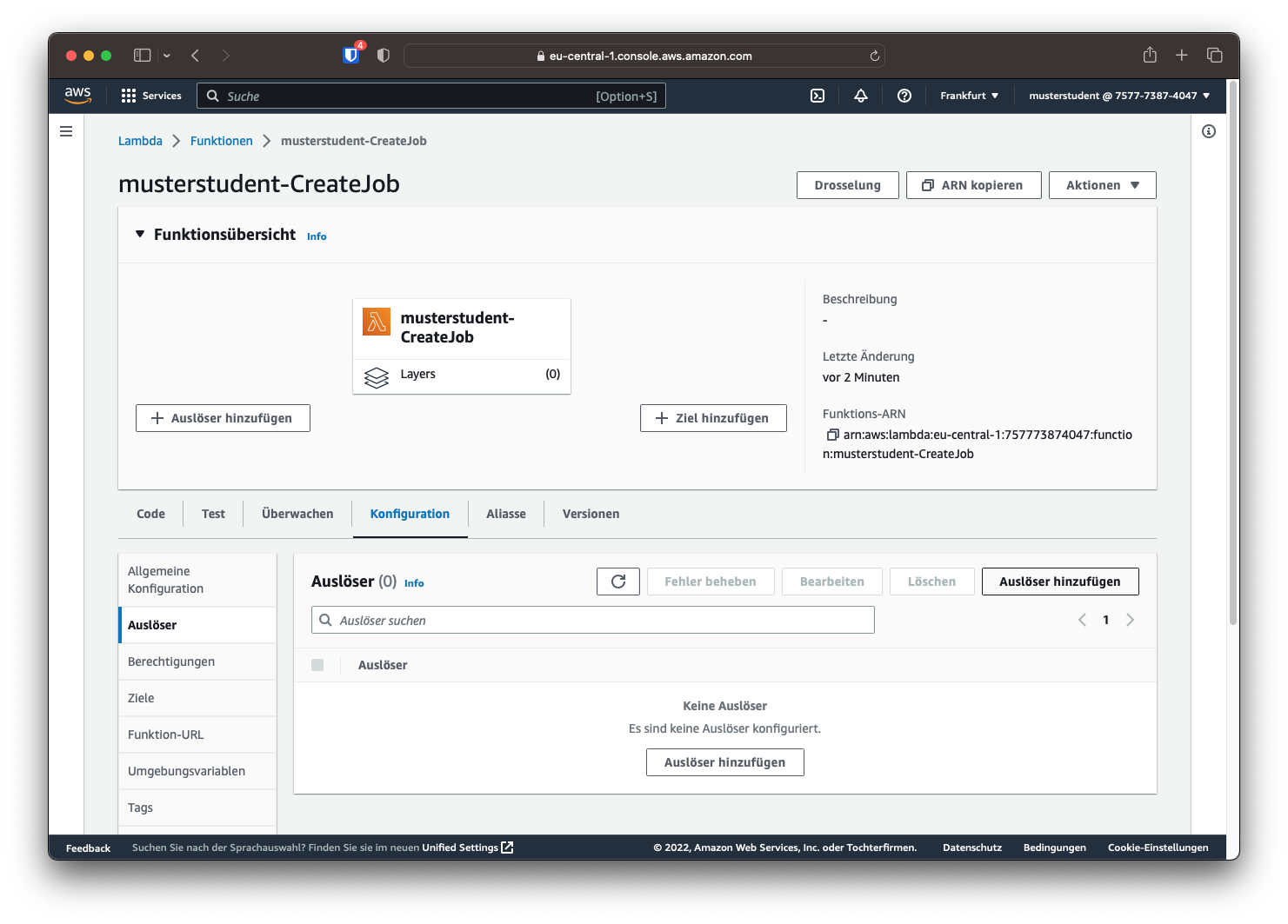Open notifications bell icon
The height and width of the screenshot is (924, 1288).
(861, 96)
